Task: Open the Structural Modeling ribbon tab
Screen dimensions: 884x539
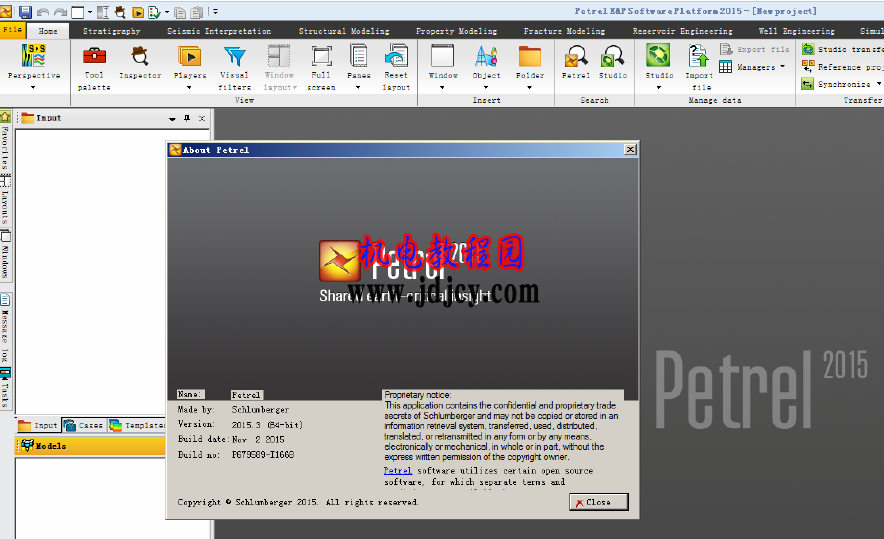Action: [344, 31]
